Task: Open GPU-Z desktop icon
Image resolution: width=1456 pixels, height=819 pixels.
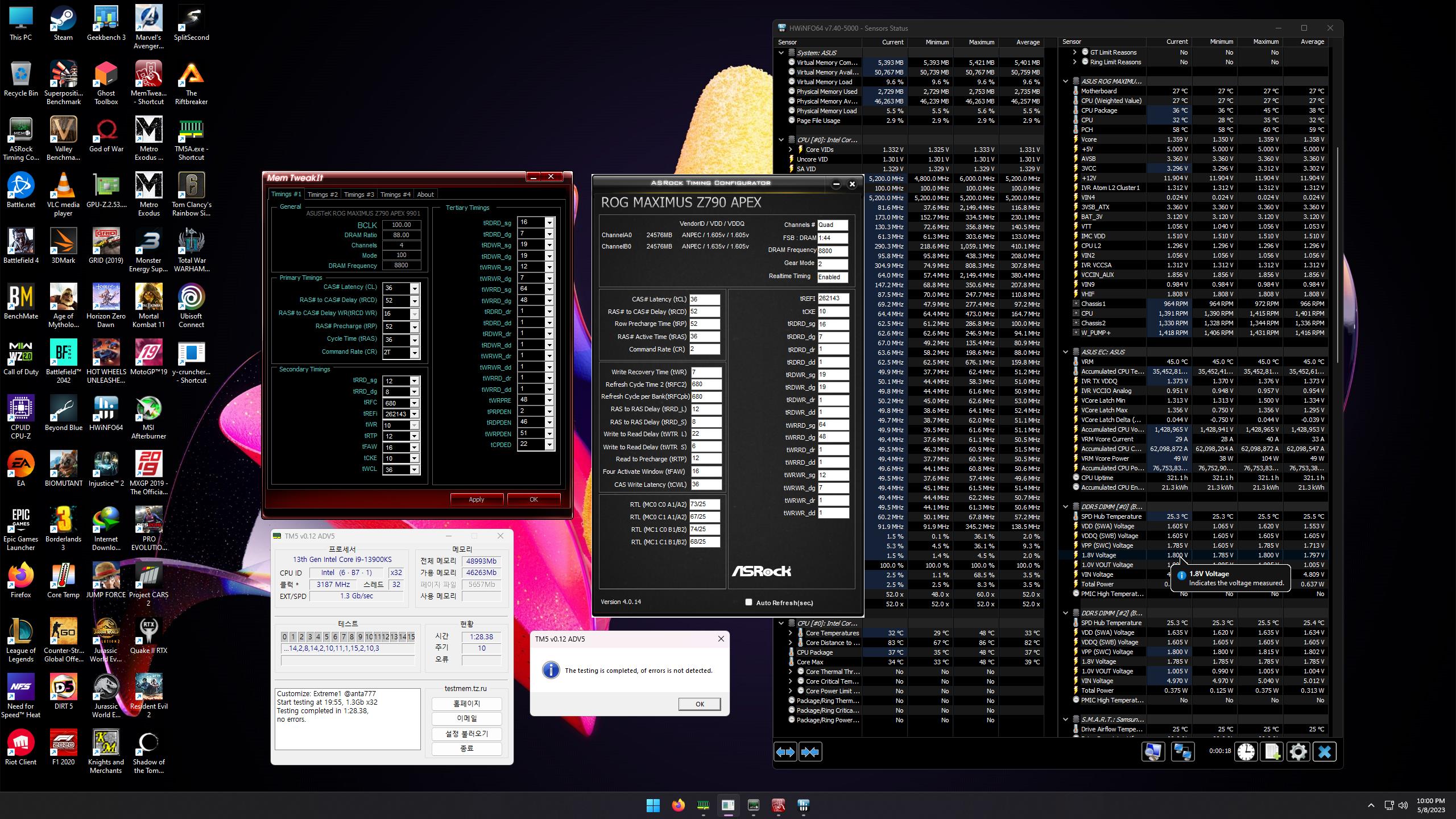Action: coord(106,190)
